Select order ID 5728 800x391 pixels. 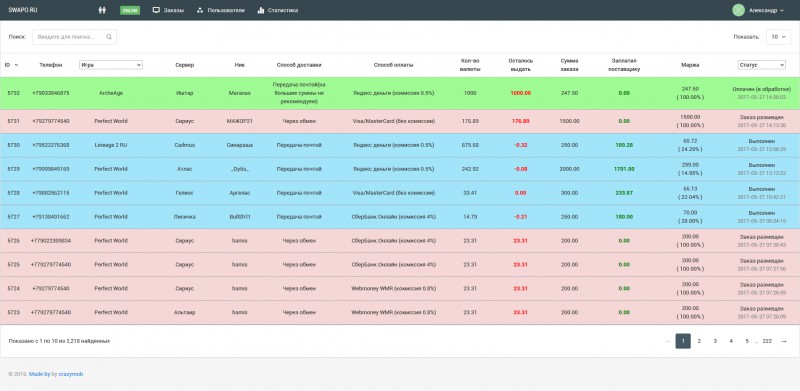pyautogui.click(x=13, y=193)
